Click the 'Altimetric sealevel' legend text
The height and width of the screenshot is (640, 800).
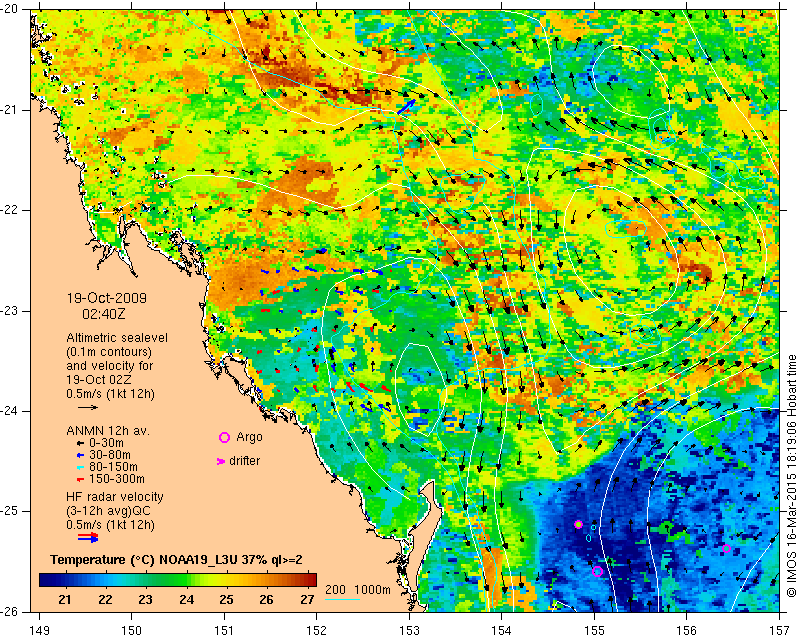[x=117, y=338]
